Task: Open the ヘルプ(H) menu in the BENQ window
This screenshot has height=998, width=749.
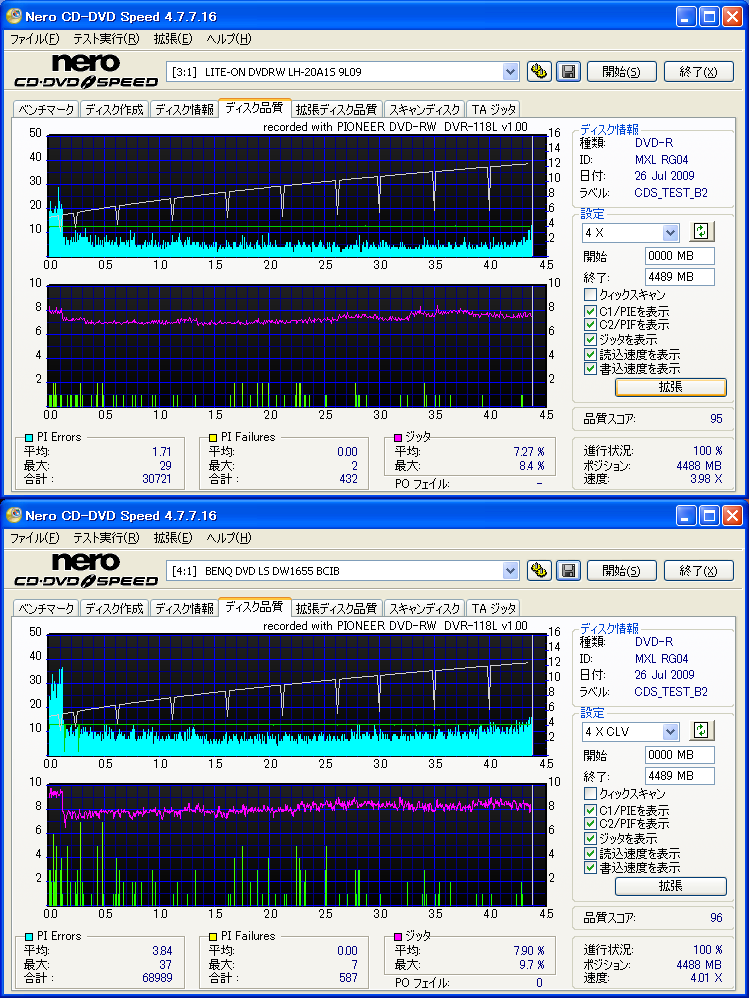Action: (228, 538)
